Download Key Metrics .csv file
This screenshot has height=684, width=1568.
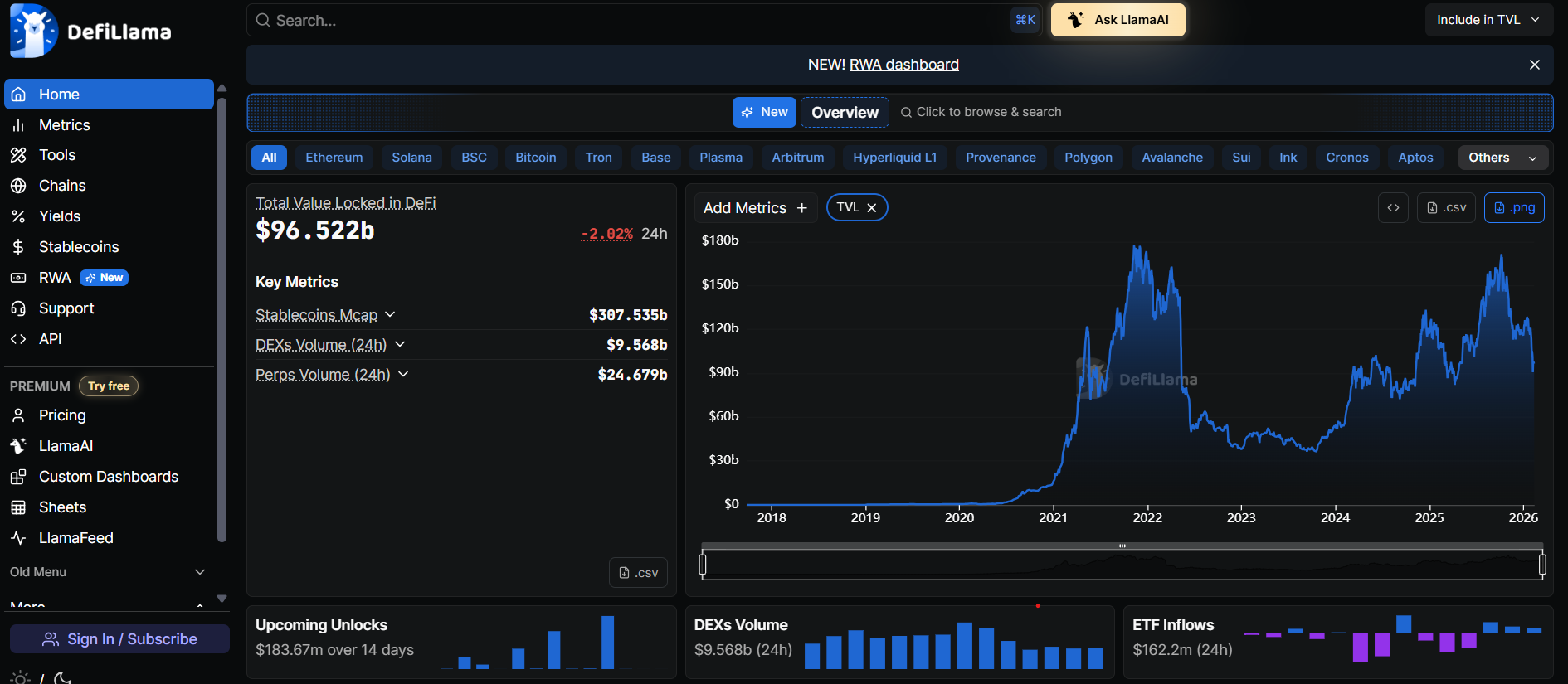[x=638, y=572]
